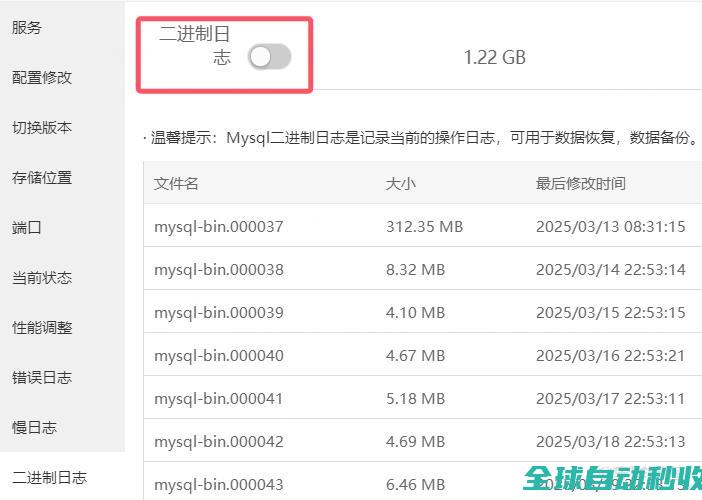The width and height of the screenshot is (702, 500).
Task: View the 当前状态 page
Action: coord(42,278)
